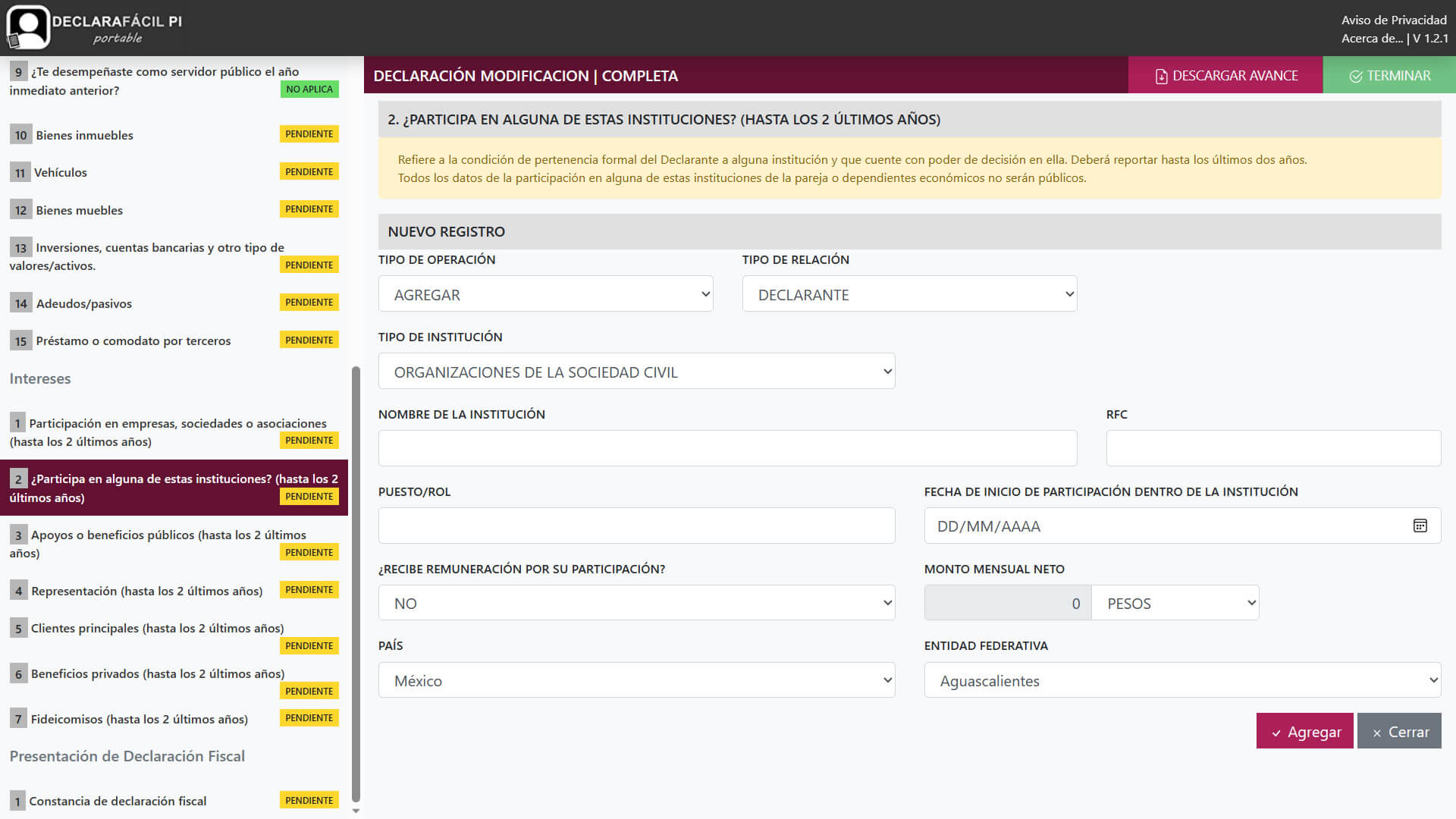Go to Préstamo o comodato por terceros
The width and height of the screenshot is (1456, 819).
(x=174, y=340)
